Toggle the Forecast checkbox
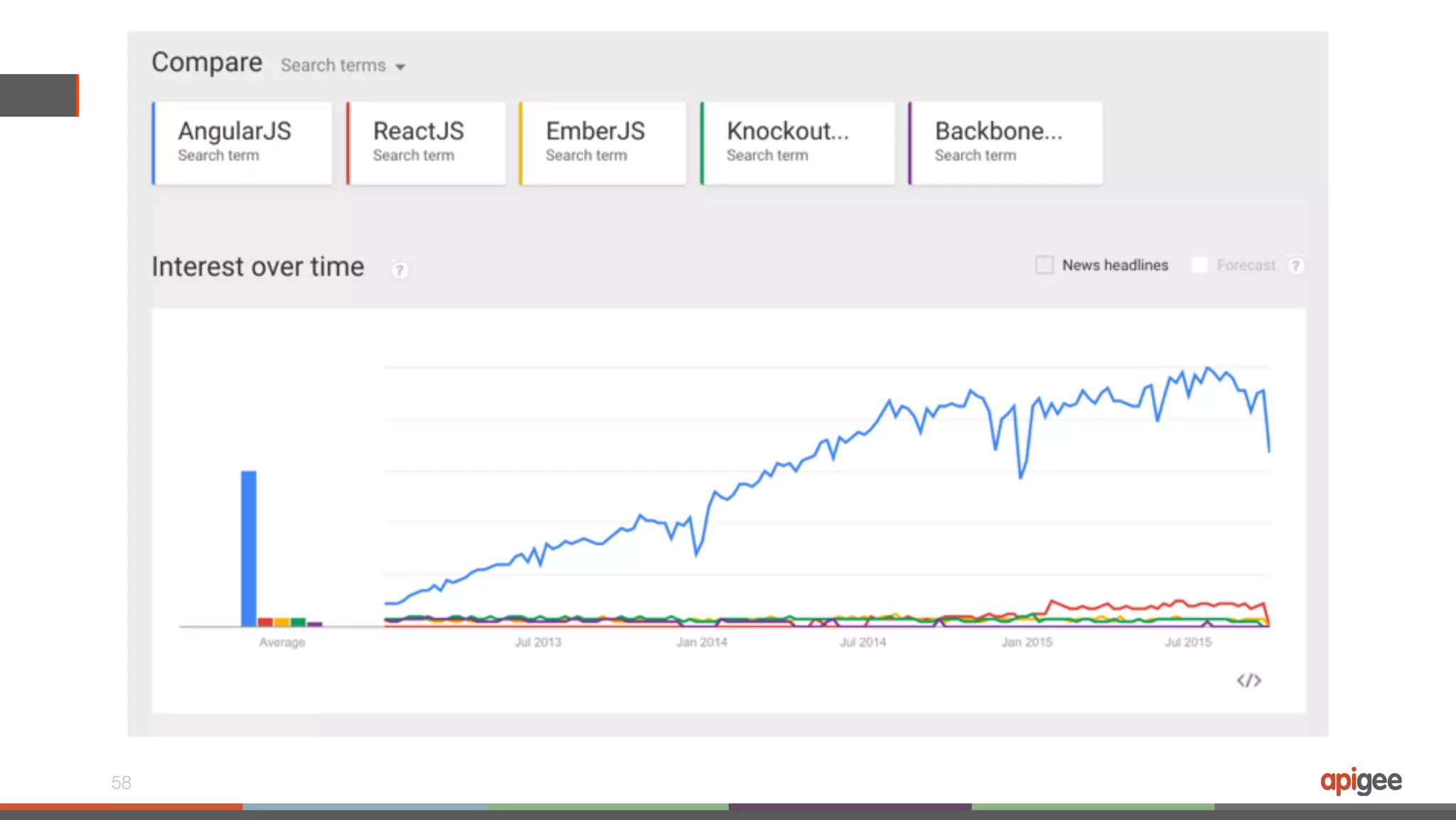 [1199, 265]
